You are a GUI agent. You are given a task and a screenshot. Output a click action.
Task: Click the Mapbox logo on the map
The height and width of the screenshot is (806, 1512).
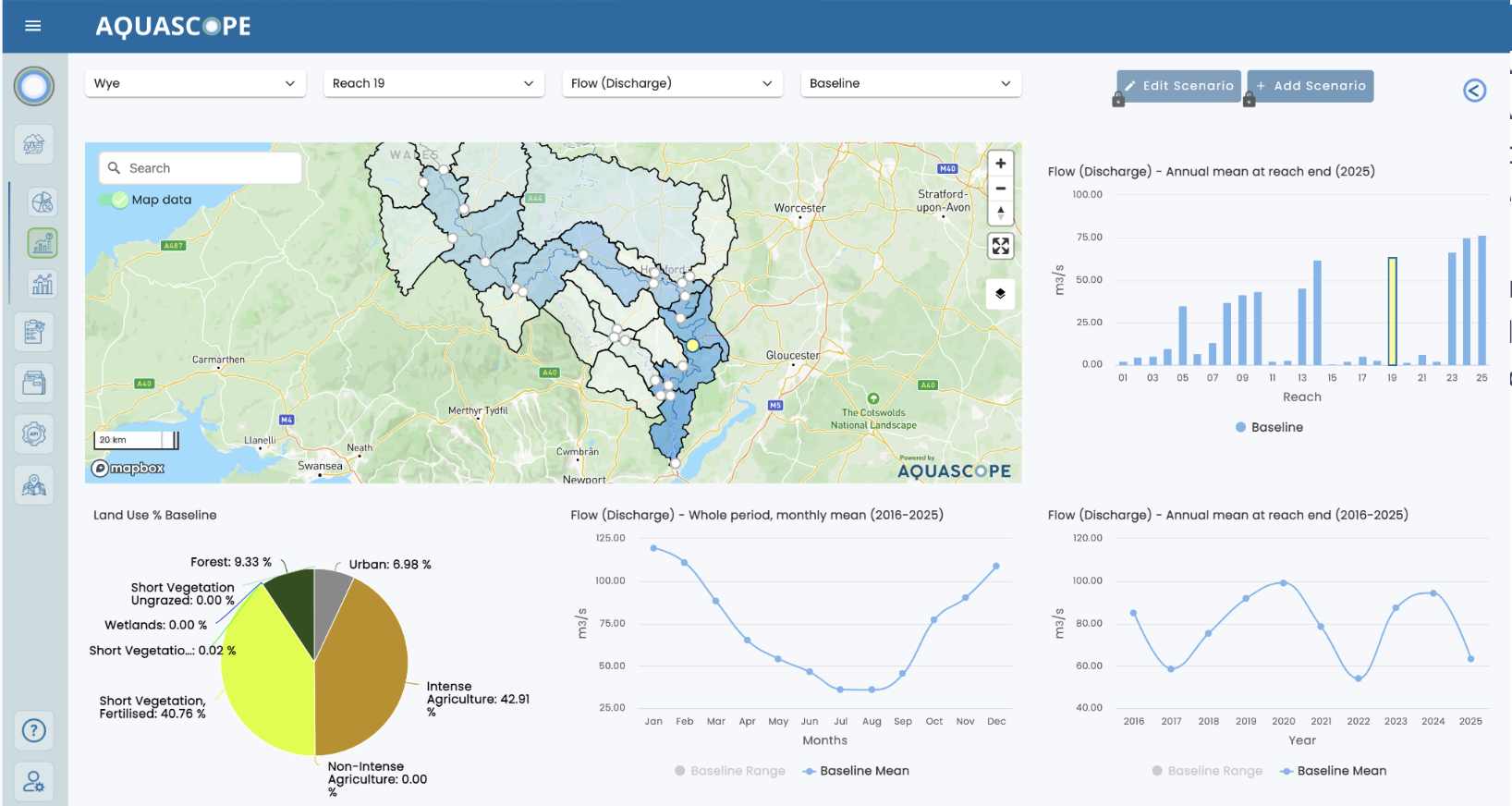[128, 469]
